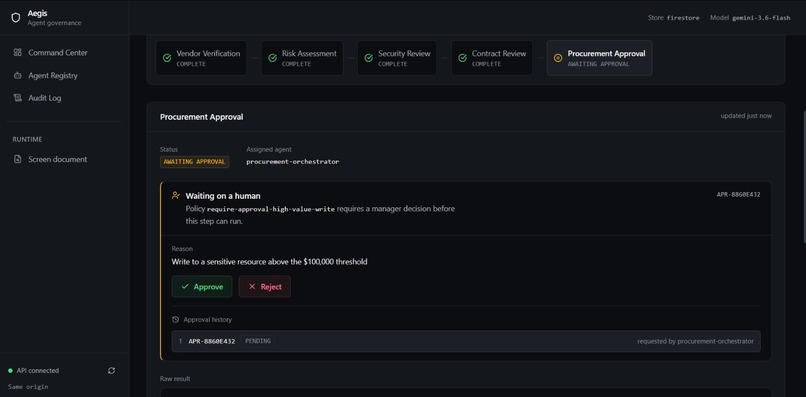Click the APR-8860E432 ID at card top right
This screenshot has width=806, height=397.
(739, 195)
